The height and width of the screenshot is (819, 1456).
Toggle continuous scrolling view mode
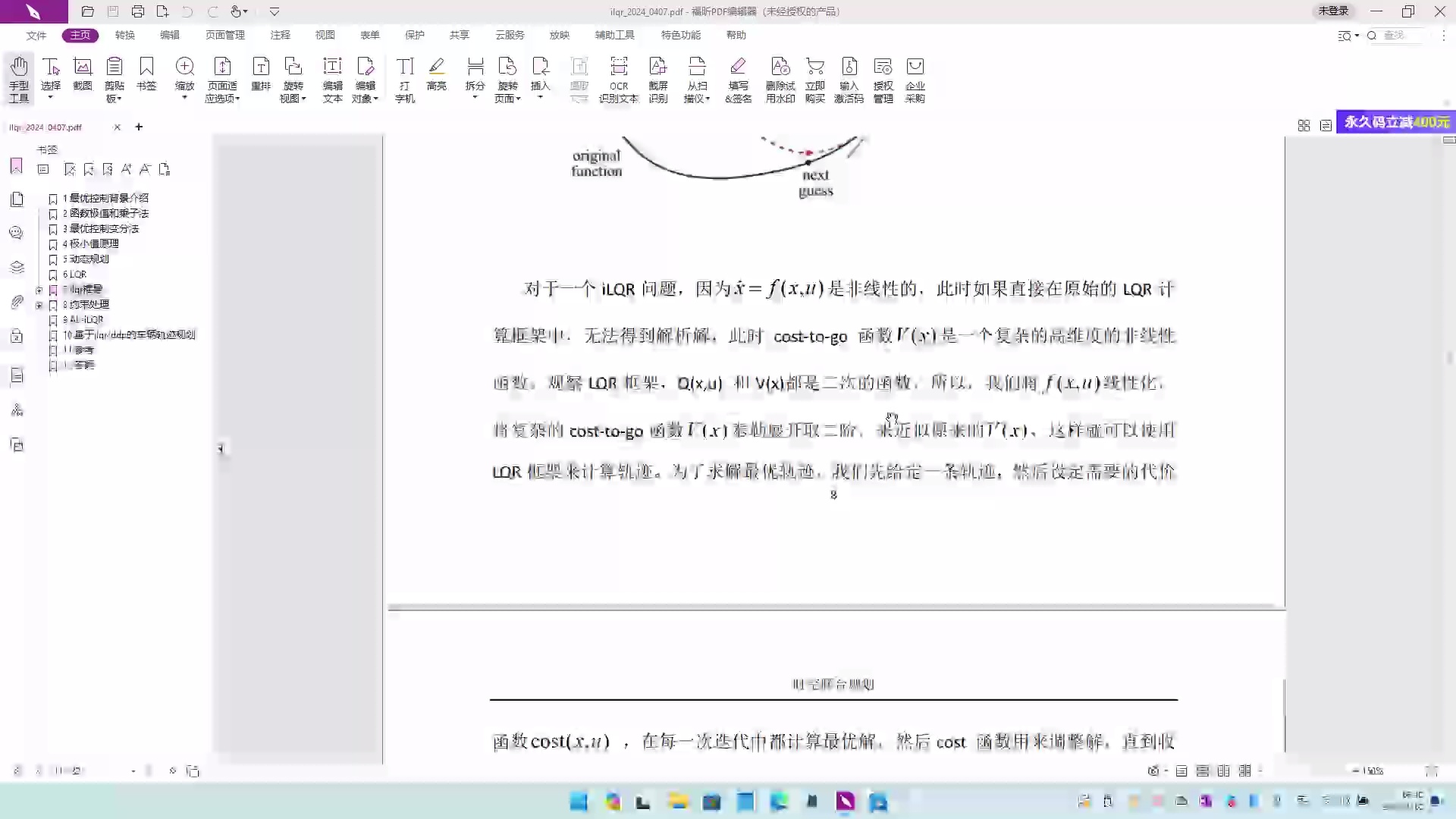[x=1203, y=770]
